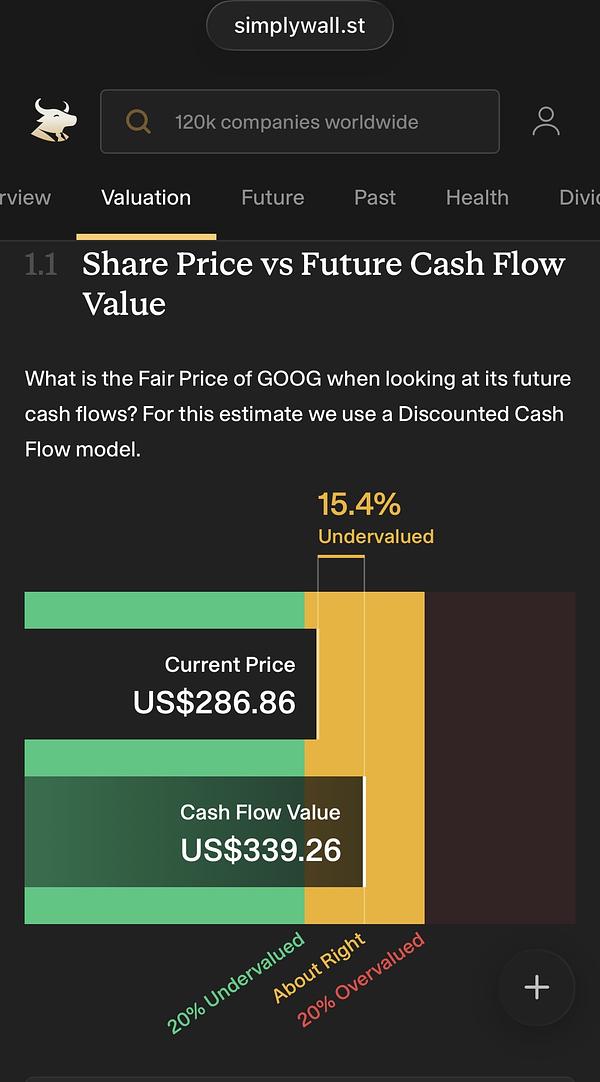Switch to the Valuation tab
600x1082 pixels.
click(x=146, y=197)
